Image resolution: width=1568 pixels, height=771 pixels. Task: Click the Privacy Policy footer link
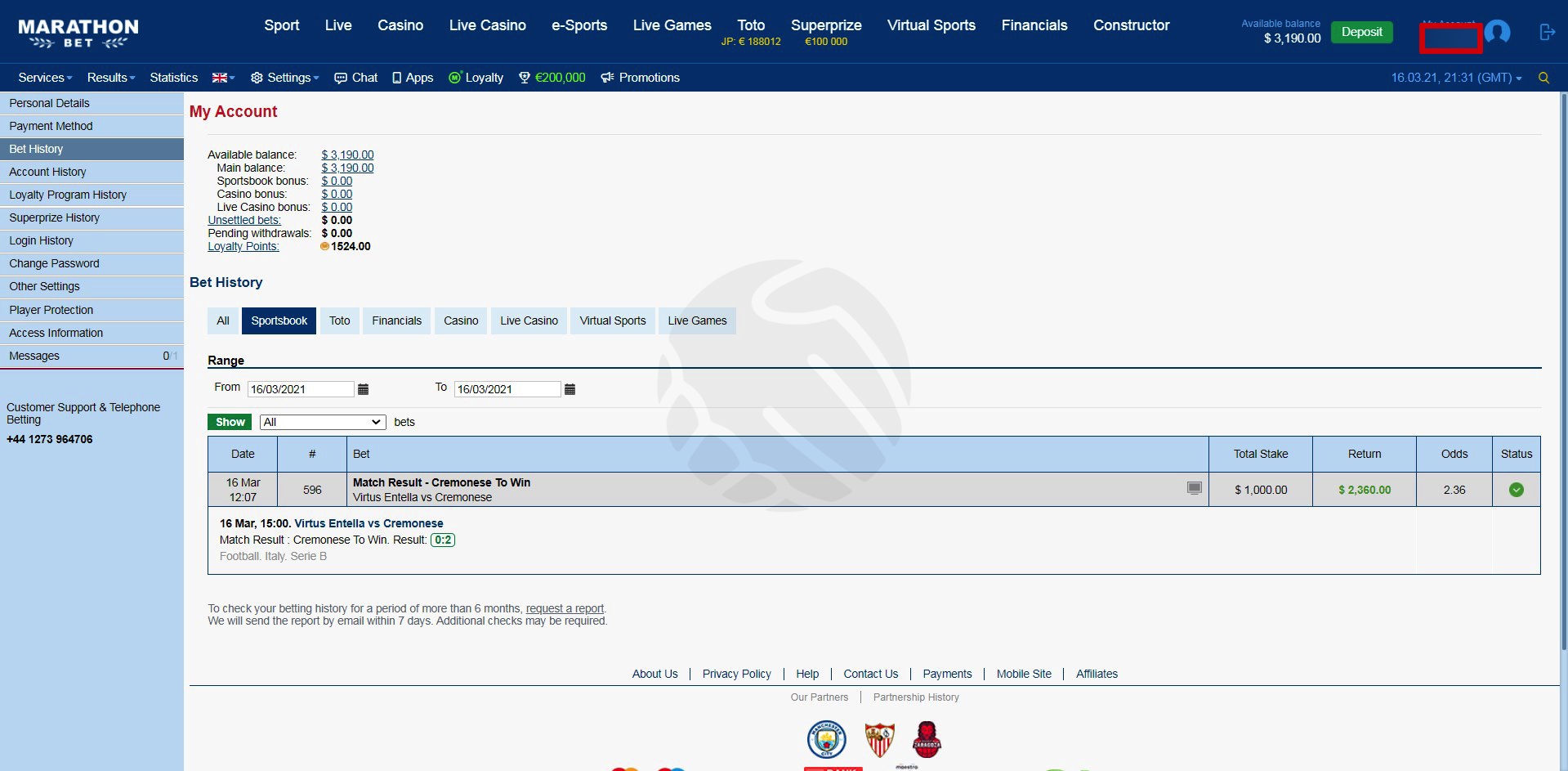[x=736, y=674]
